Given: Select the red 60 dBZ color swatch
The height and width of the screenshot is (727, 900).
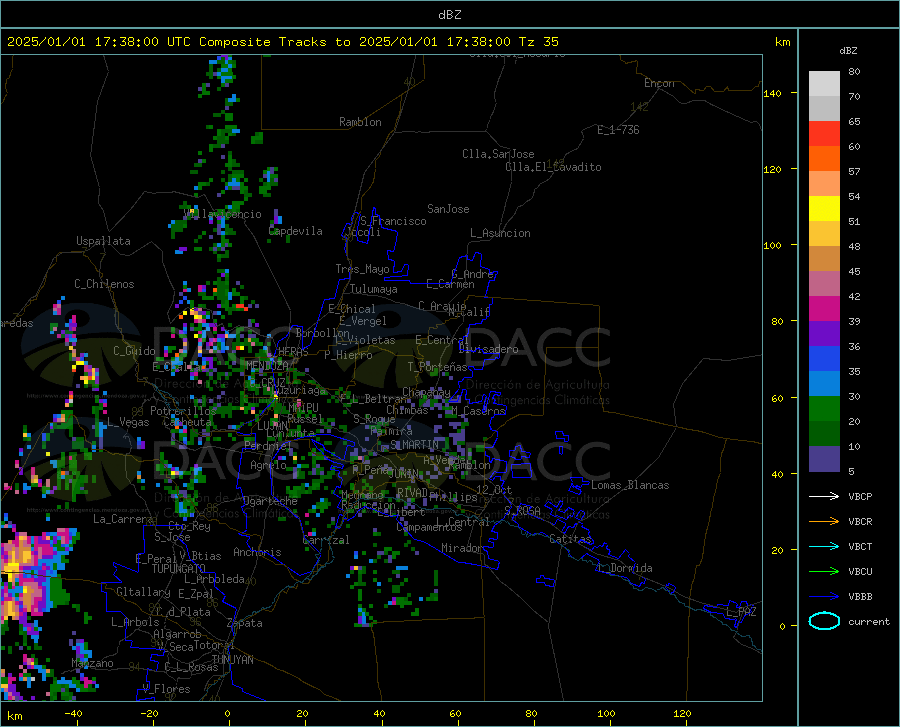Looking at the screenshot, I should pos(824,134).
